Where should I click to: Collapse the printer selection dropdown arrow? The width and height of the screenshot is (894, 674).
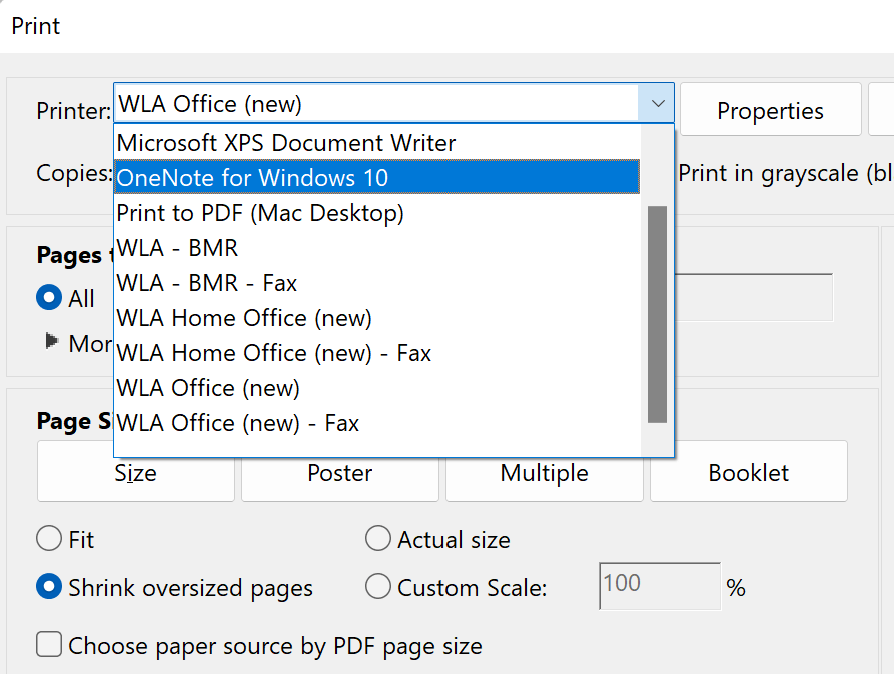[x=657, y=103]
